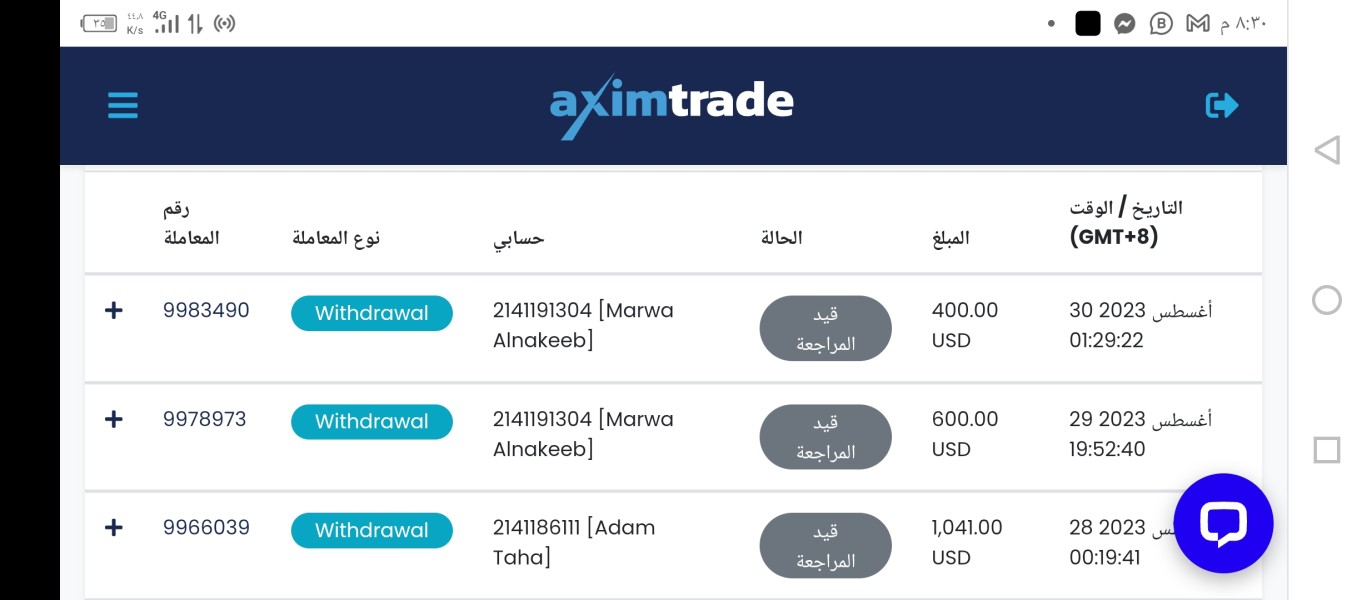This screenshot has width=1367, height=600.
Task: Tap the Gmail notification icon in status bar
Action: [1197, 24]
